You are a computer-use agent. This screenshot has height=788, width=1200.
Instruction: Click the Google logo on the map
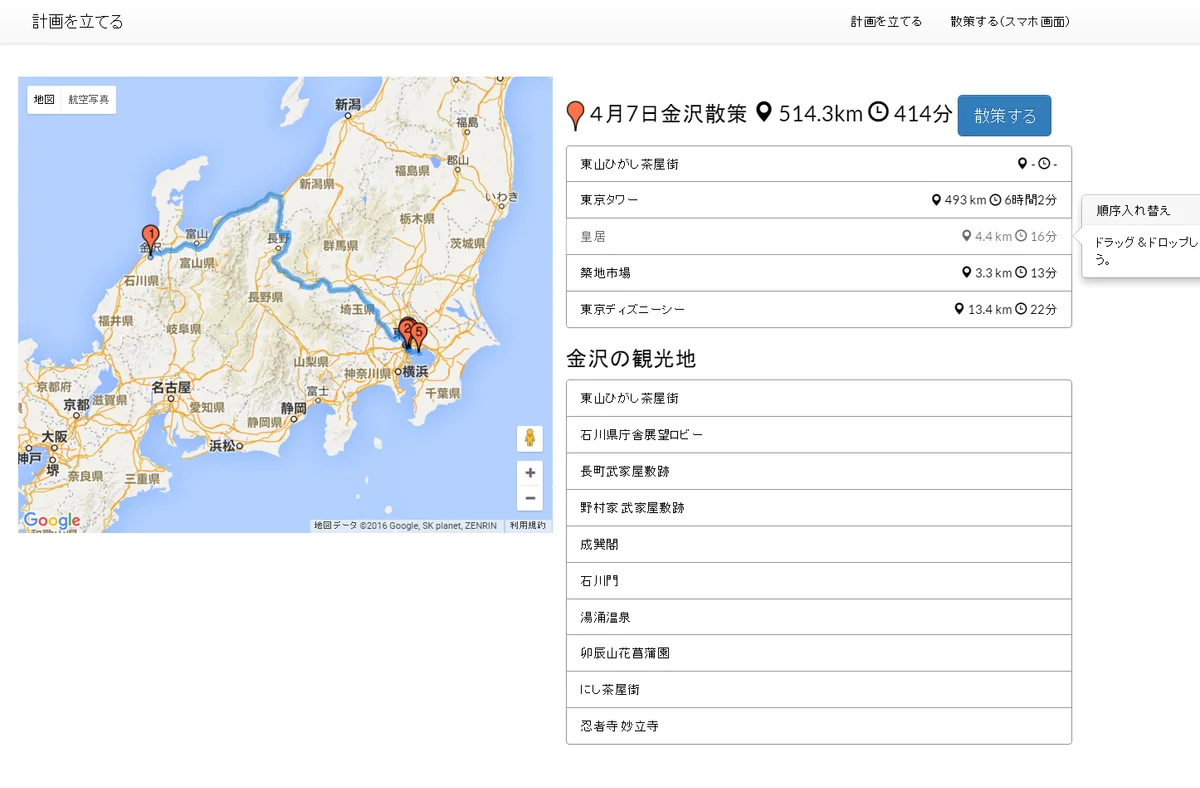52,521
